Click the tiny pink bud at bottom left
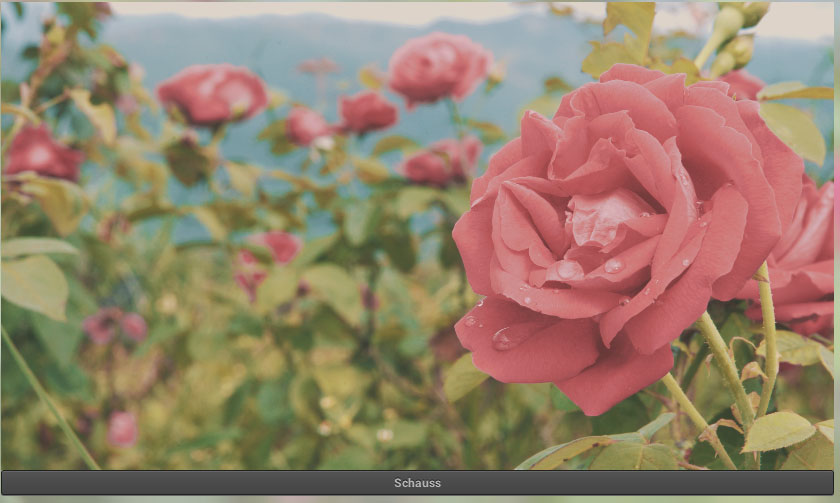The width and height of the screenshot is (840, 503). click(x=122, y=428)
